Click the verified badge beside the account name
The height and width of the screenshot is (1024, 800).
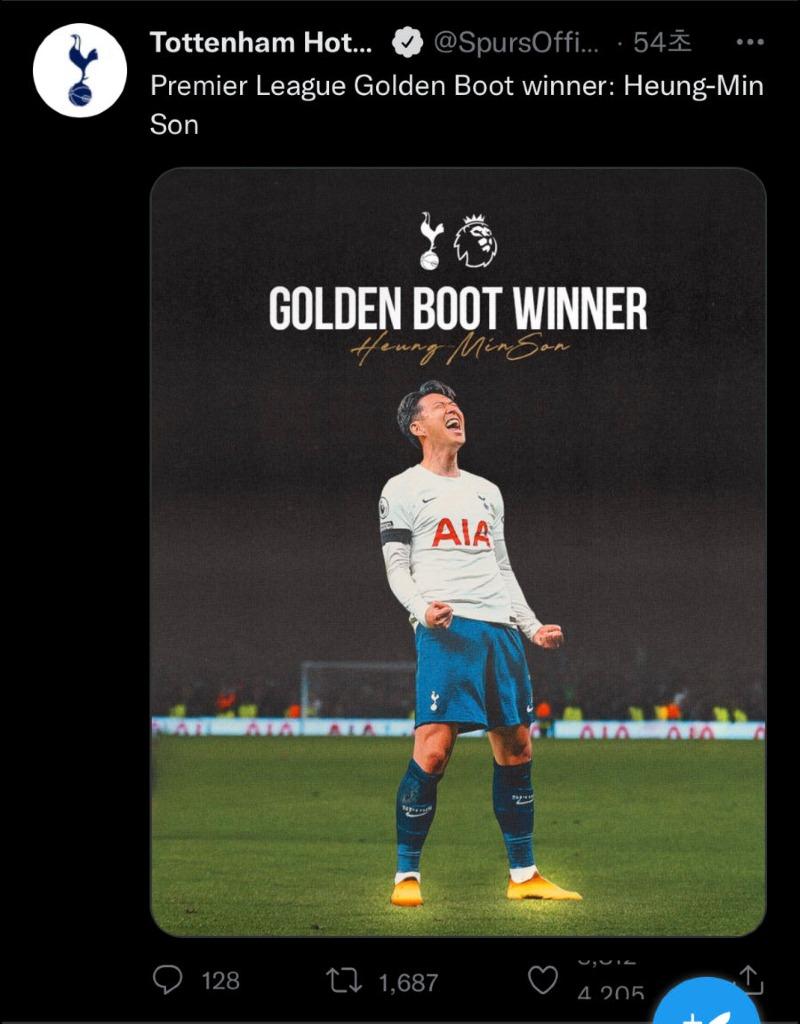point(408,43)
